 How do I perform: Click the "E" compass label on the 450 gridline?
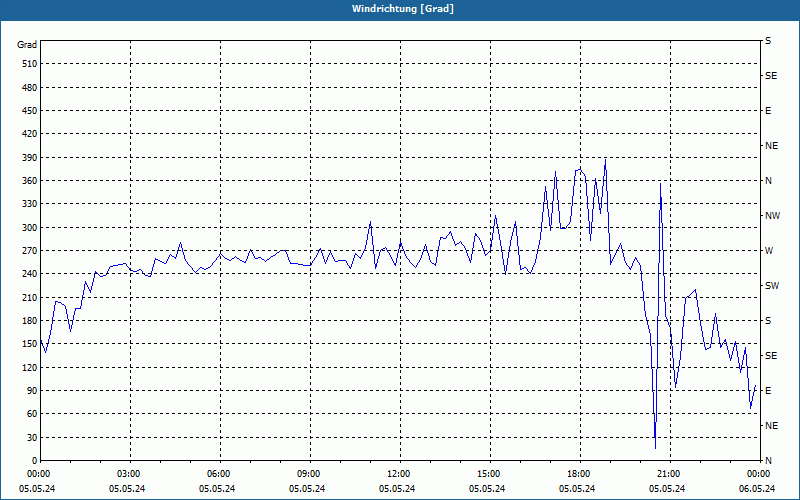pos(768,111)
